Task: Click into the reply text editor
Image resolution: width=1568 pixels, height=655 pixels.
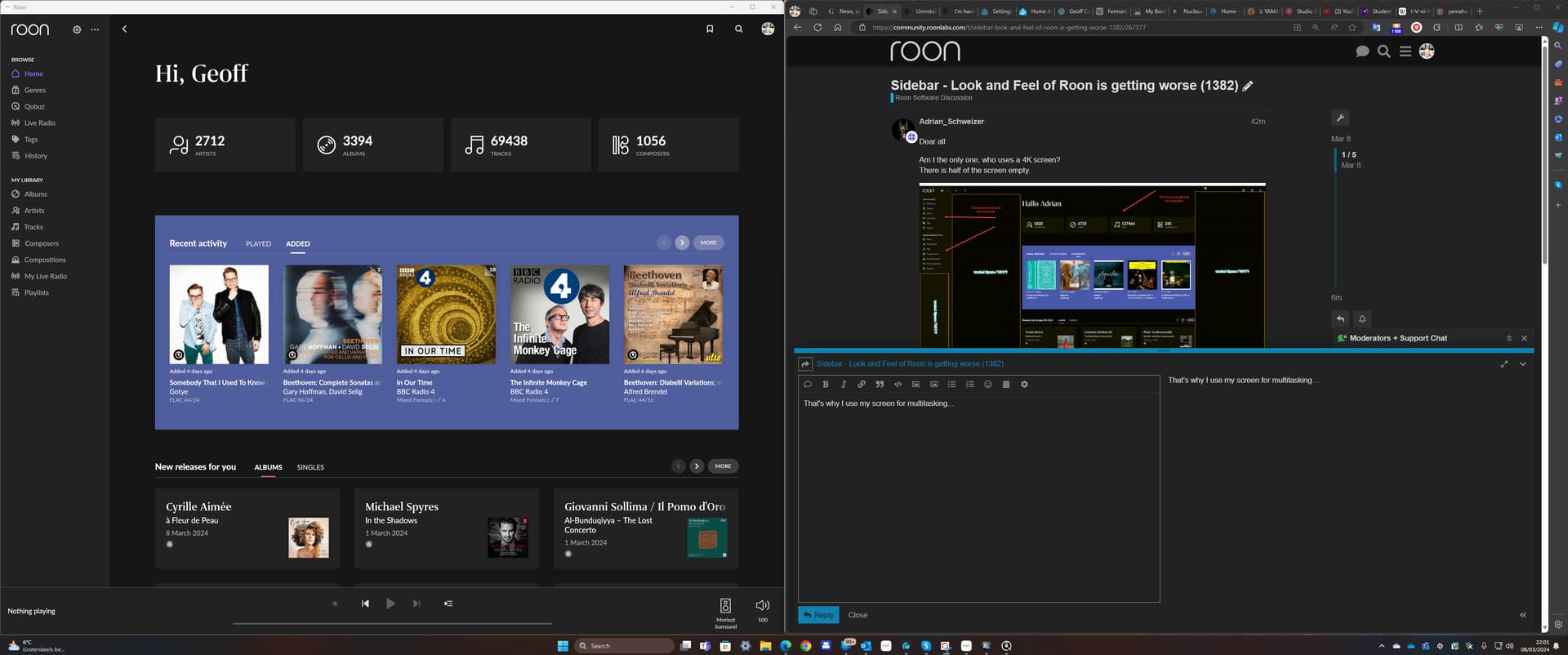Action: [978, 498]
